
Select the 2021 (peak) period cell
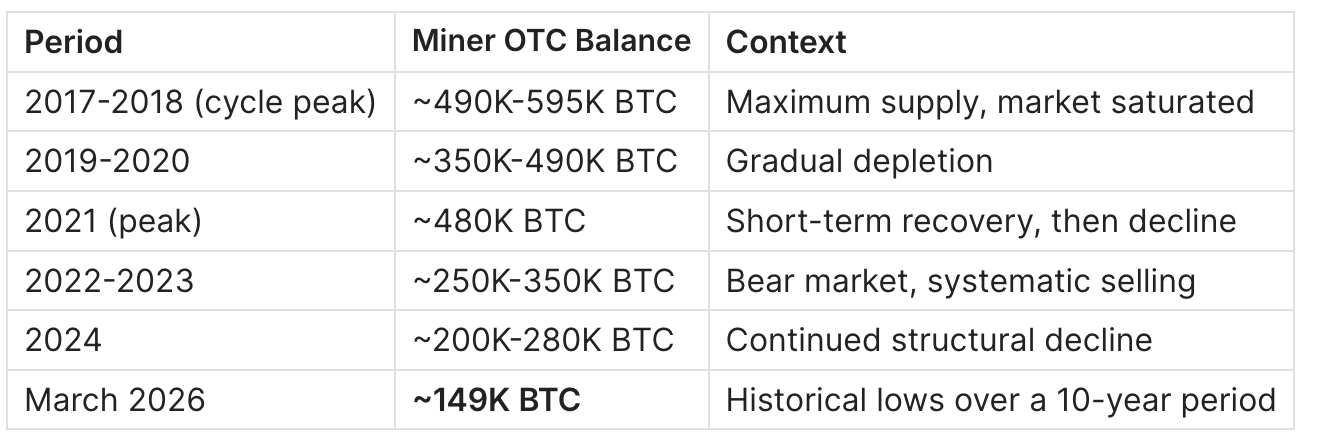(113, 221)
